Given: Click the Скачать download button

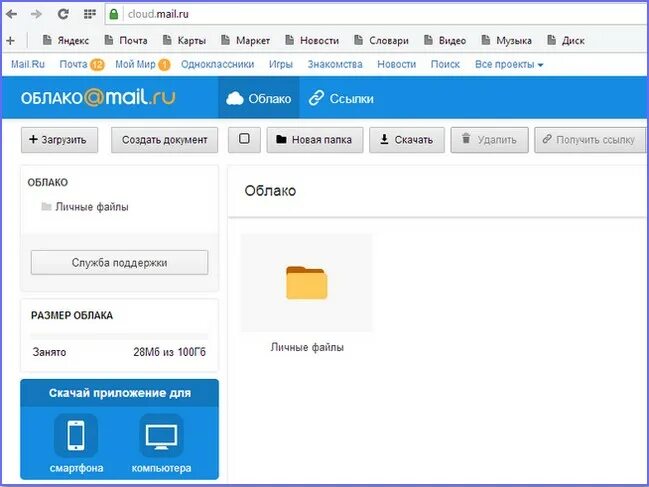Looking at the screenshot, I should (x=407, y=140).
